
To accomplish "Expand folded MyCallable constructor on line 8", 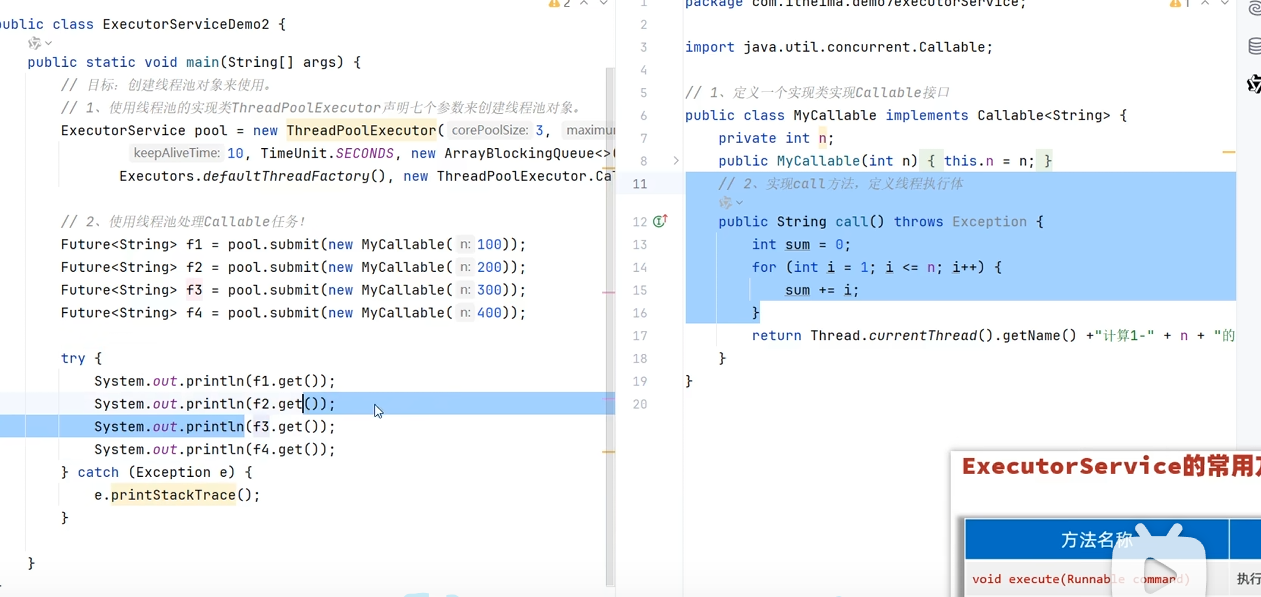I will pos(676,161).
